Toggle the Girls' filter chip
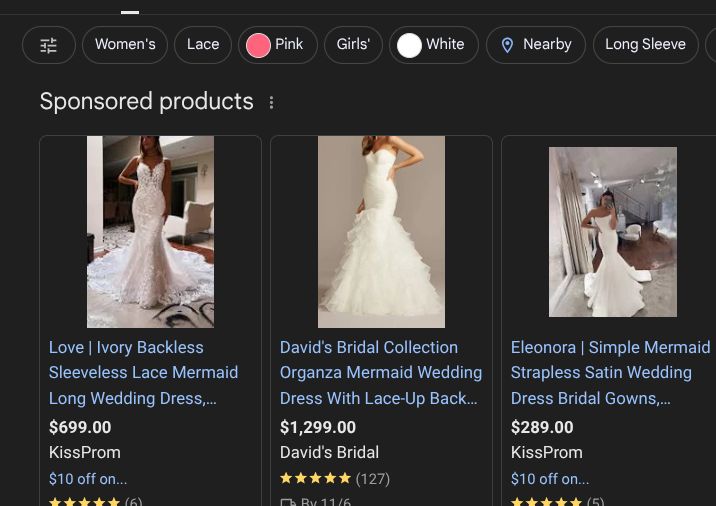This screenshot has height=506, width=716. [353, 45]
